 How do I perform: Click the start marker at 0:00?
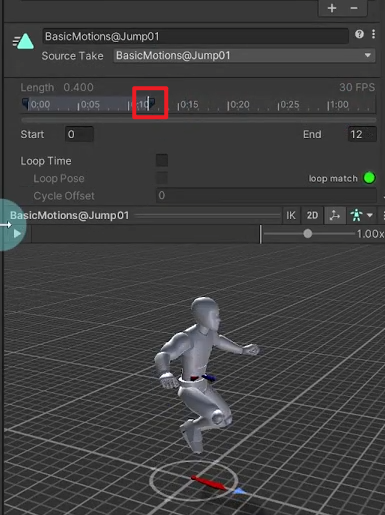pyautogui.click(x=26, y=103)
